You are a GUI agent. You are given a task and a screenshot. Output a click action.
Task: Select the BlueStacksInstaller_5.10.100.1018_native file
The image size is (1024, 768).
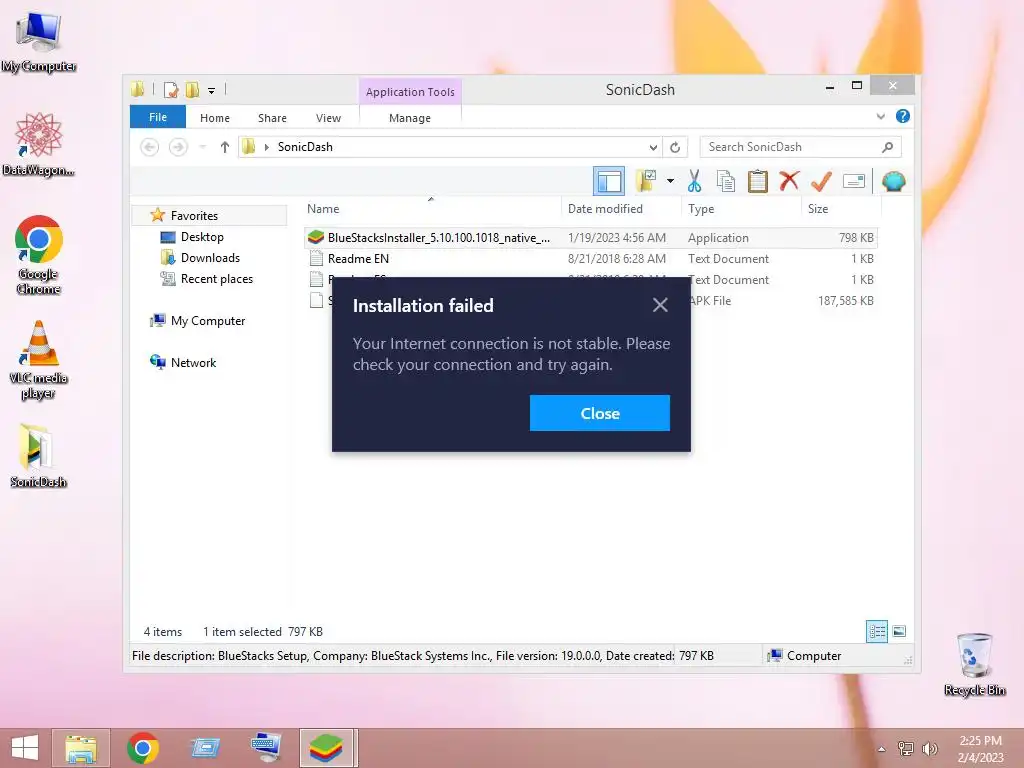(x=590, y=238)
